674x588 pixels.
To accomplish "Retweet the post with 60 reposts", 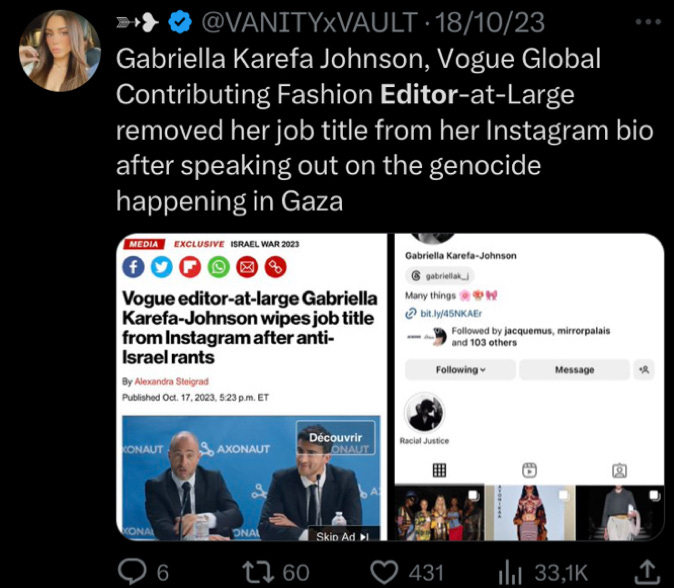I will click(258, 572).
